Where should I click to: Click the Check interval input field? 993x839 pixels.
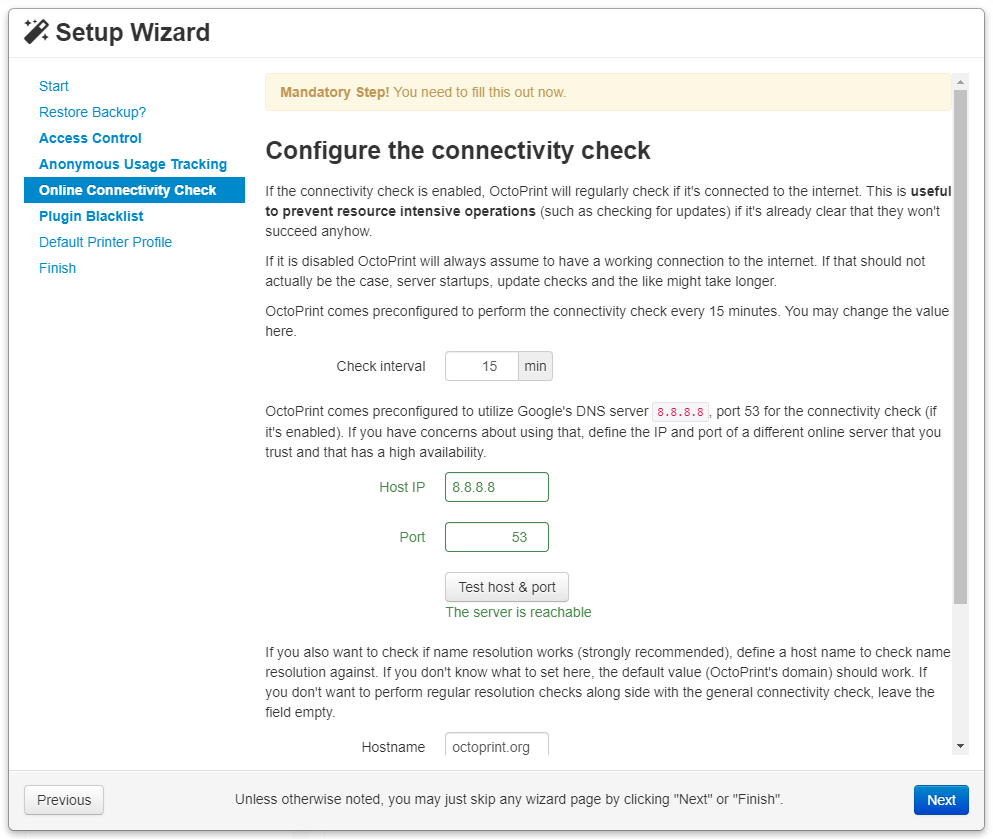pos(482,366)
